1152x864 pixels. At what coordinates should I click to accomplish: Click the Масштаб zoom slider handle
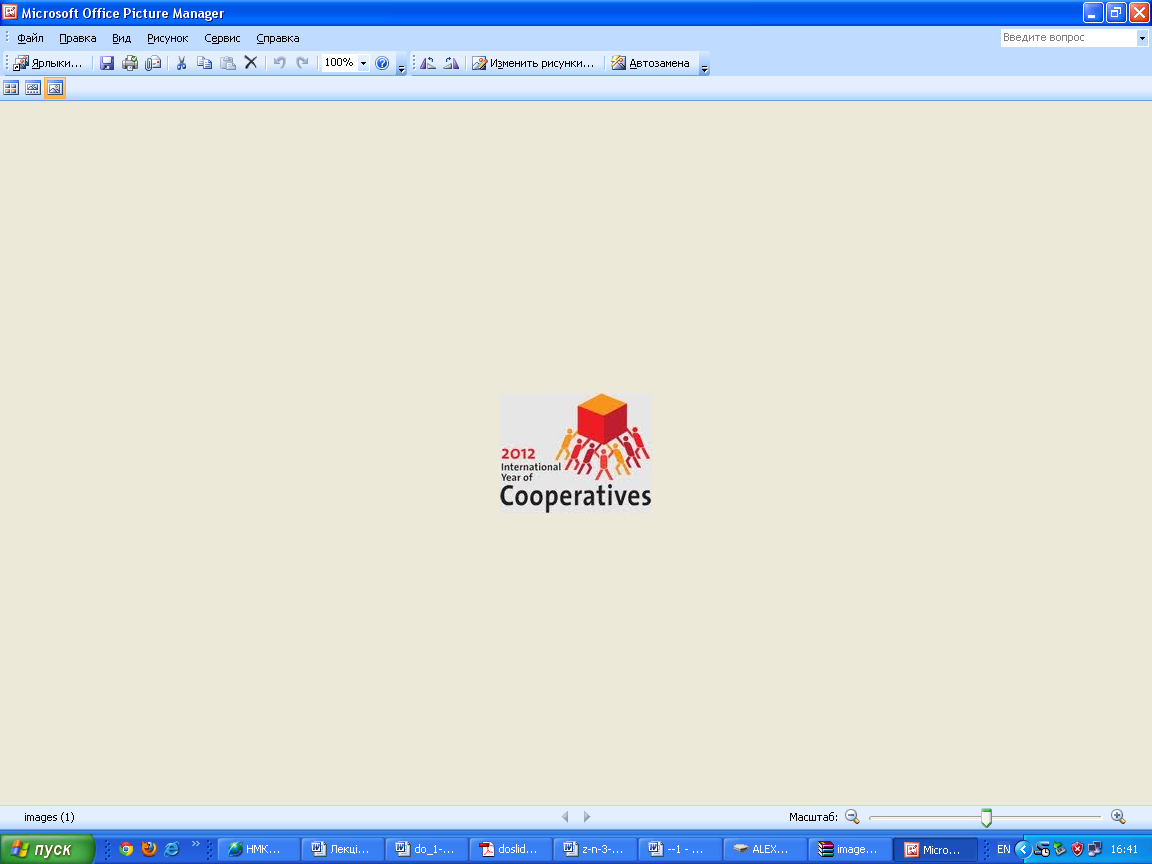click(987, 817)
